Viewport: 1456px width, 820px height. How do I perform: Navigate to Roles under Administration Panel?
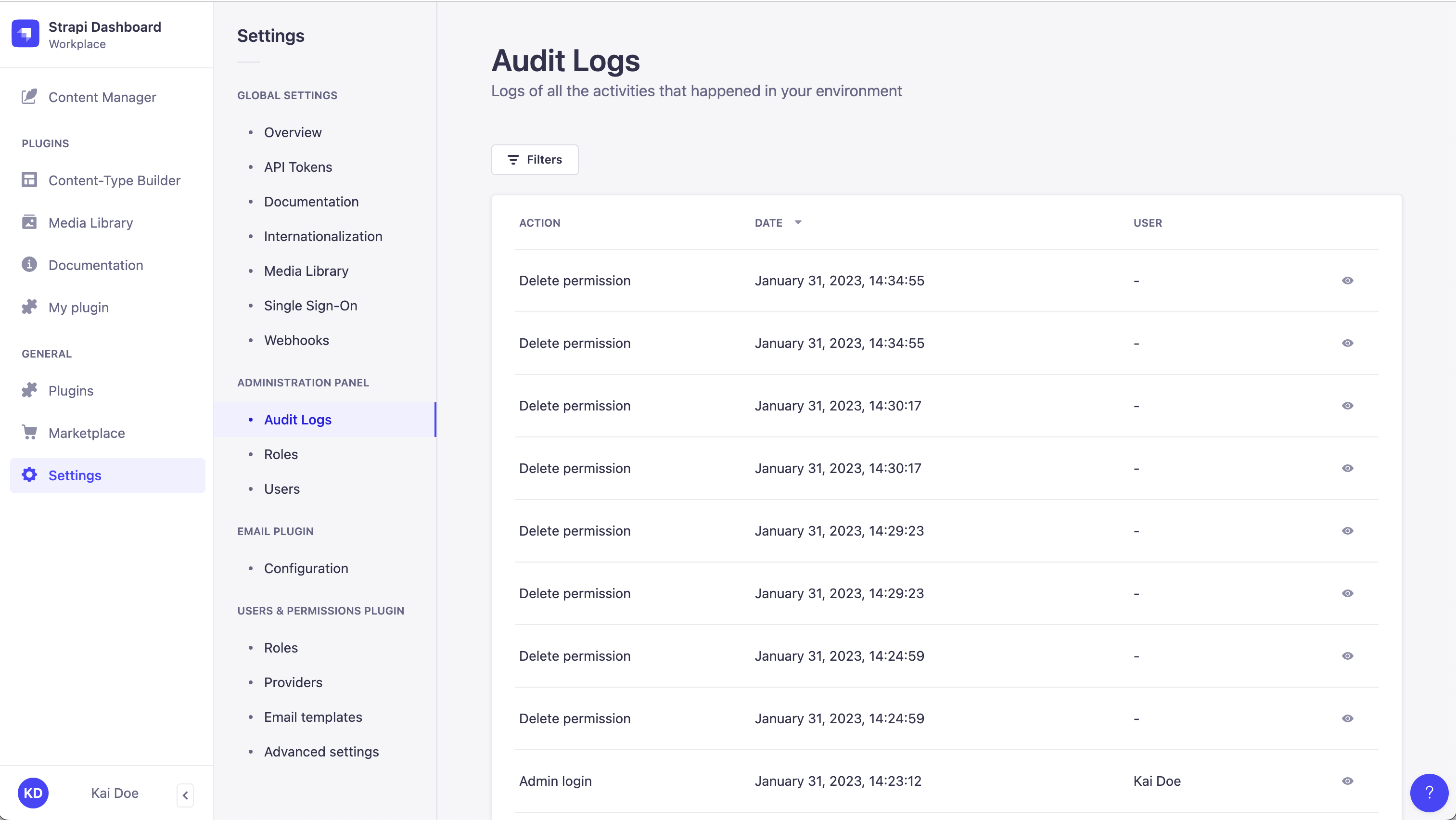(280, 454)
